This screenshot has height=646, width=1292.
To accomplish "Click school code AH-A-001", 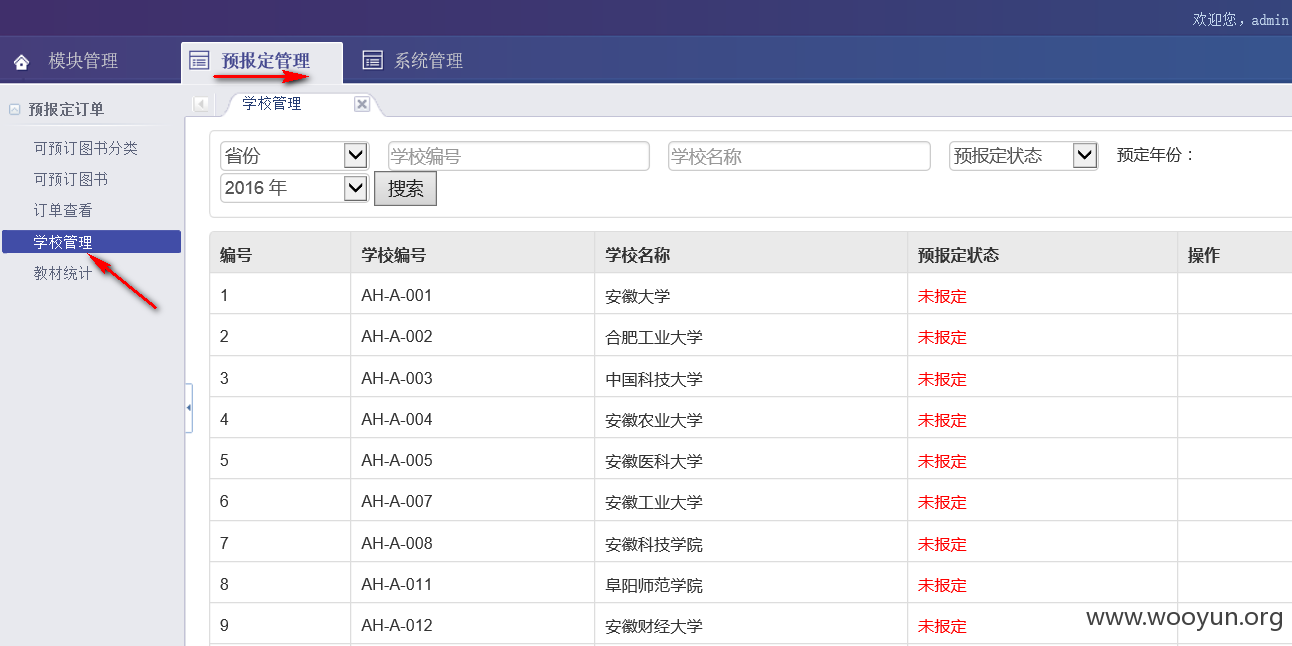I will point(397,295).
